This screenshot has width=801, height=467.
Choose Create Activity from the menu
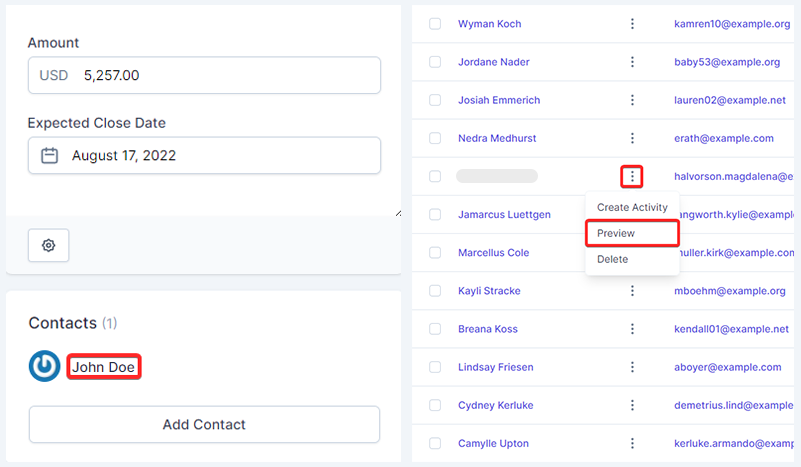632,208
